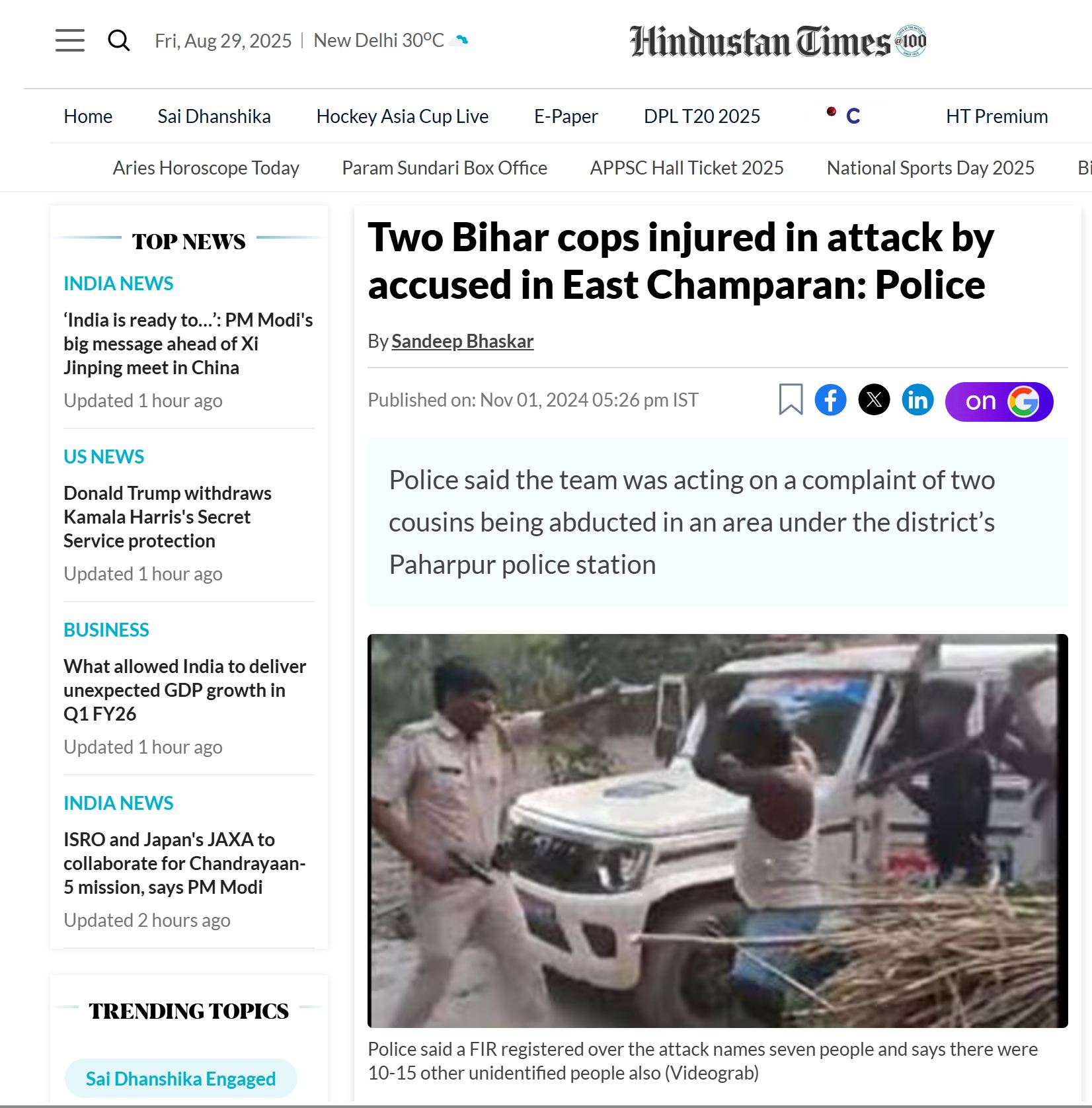Open the hamburger menu icon
Screen dimensions: 1092x1108
coord(69,40)
